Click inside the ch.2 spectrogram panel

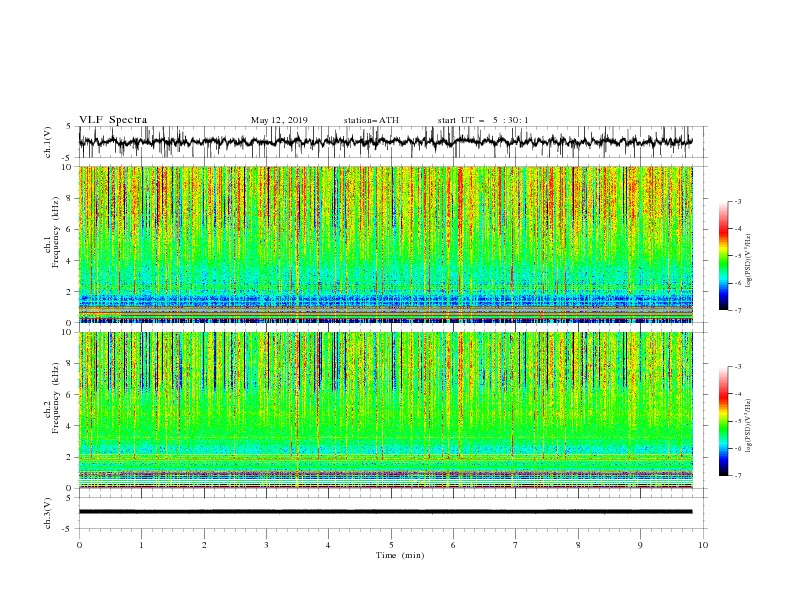pyautogui.click(x=385, y=410)
